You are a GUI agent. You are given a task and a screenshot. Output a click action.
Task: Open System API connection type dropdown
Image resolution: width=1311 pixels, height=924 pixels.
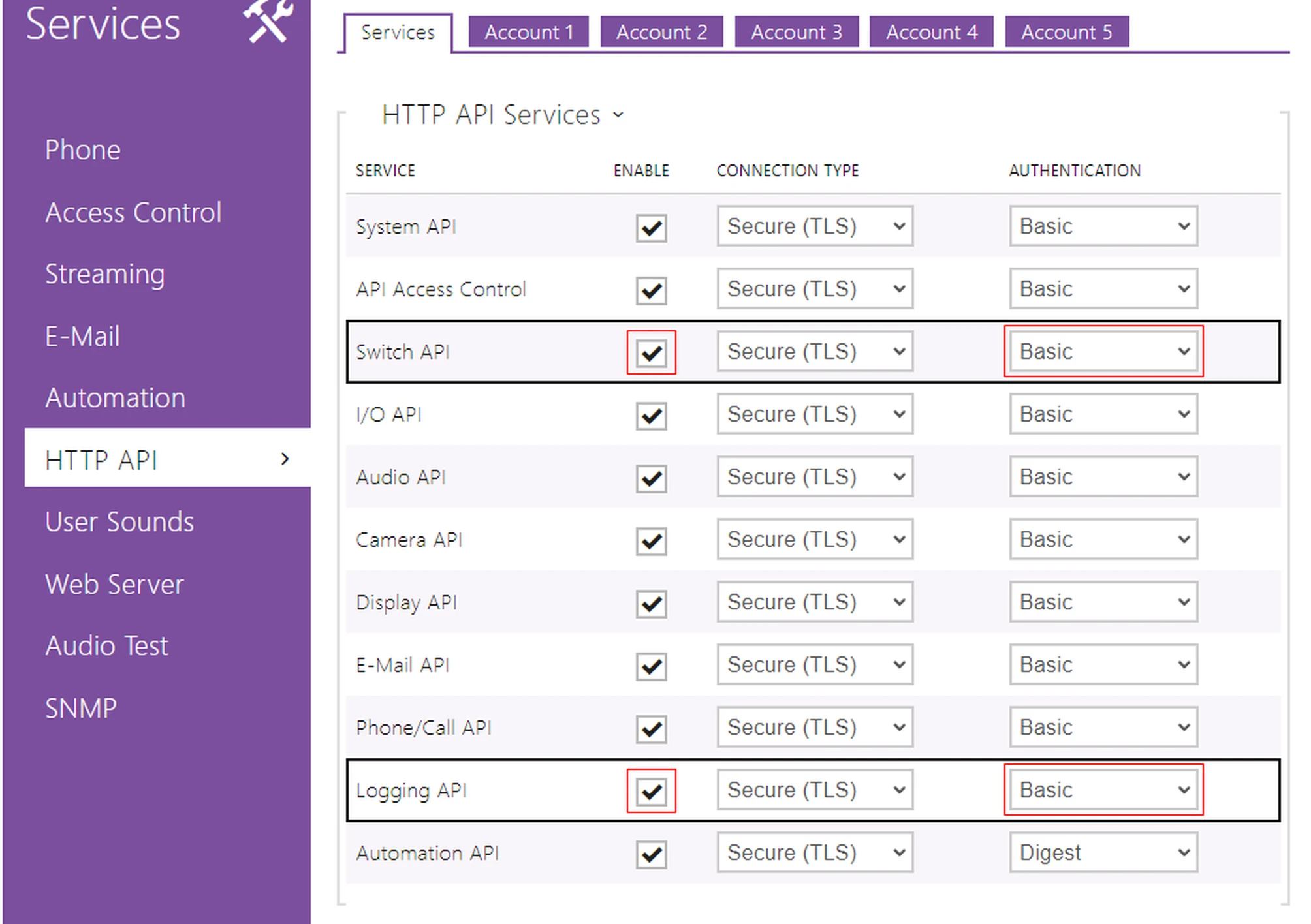tap(814, 226)
